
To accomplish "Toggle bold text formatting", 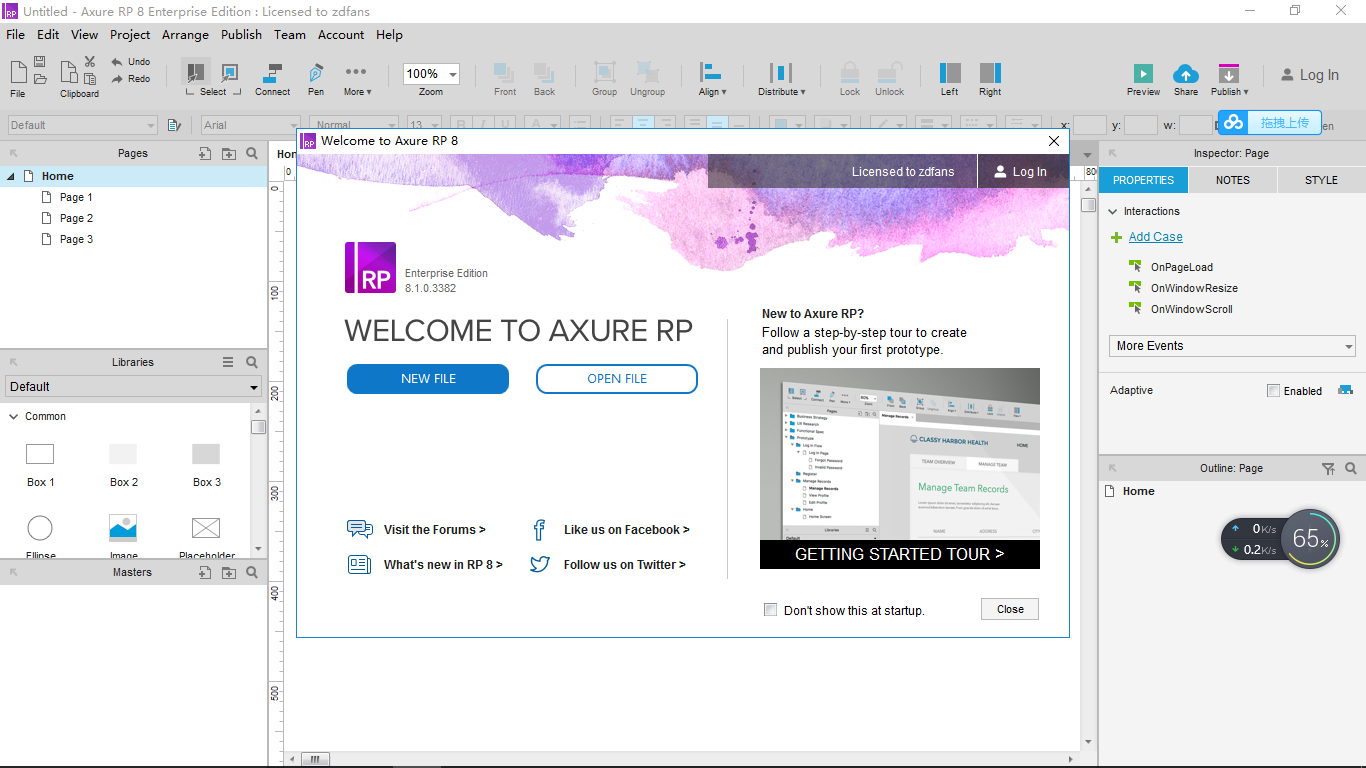I will point(463,124).
